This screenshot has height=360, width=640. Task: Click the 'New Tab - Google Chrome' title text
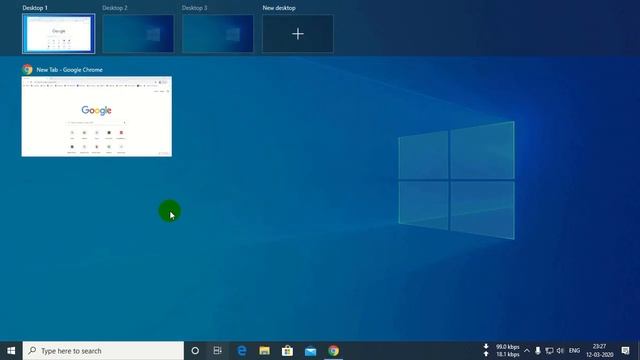[69, 70]
